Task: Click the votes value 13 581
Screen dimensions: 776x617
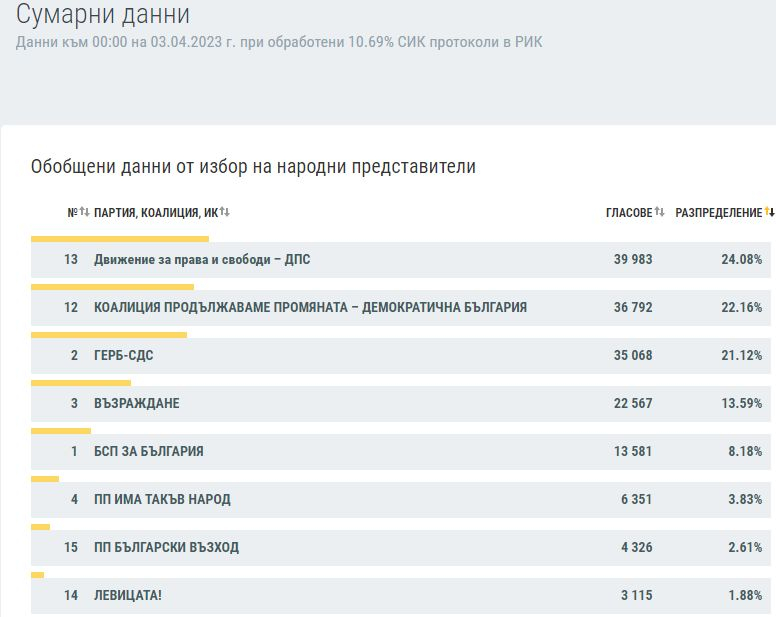Action: coord(633,451)
